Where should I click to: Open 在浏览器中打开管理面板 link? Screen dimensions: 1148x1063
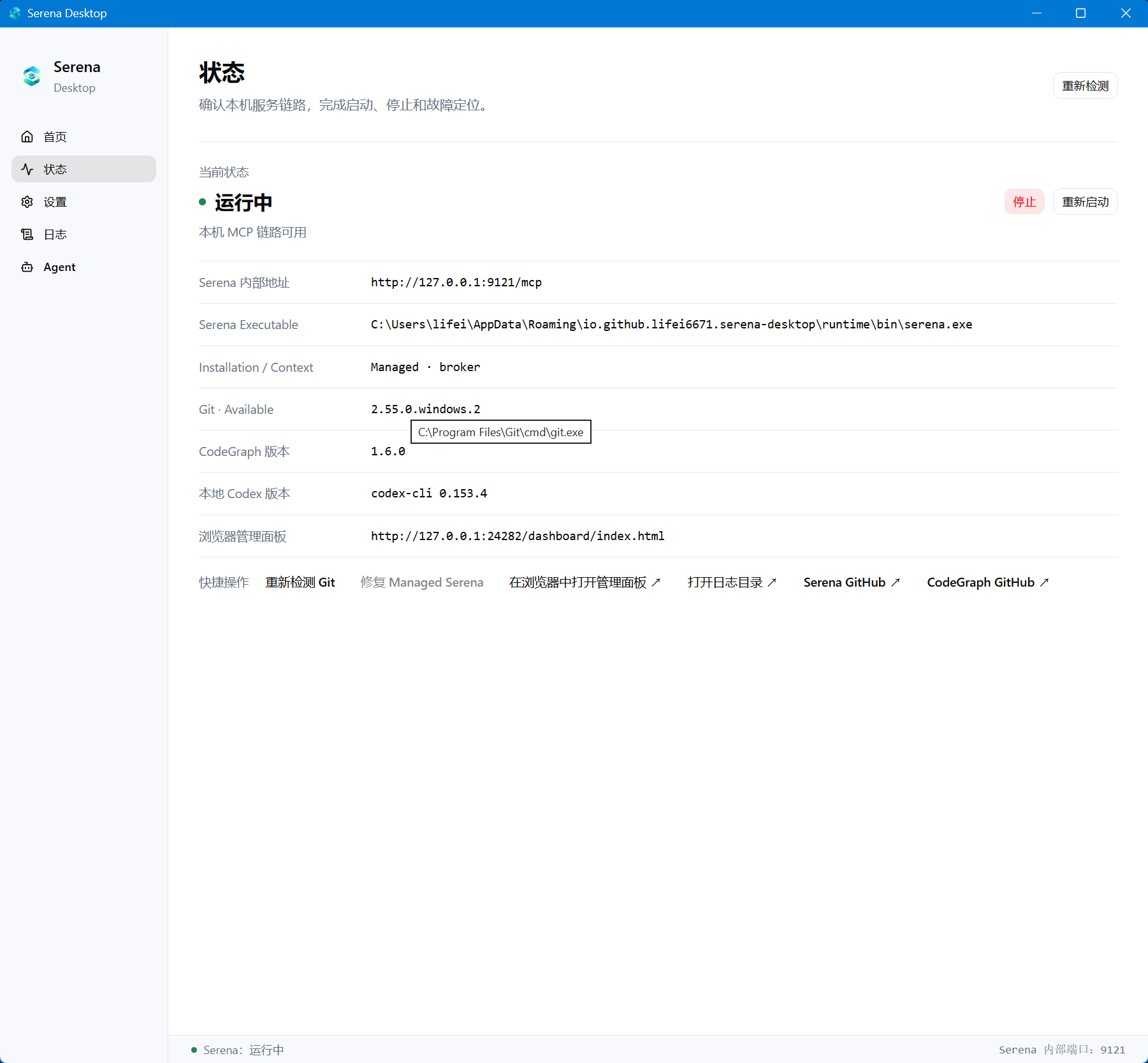click(x=585, y=582)
